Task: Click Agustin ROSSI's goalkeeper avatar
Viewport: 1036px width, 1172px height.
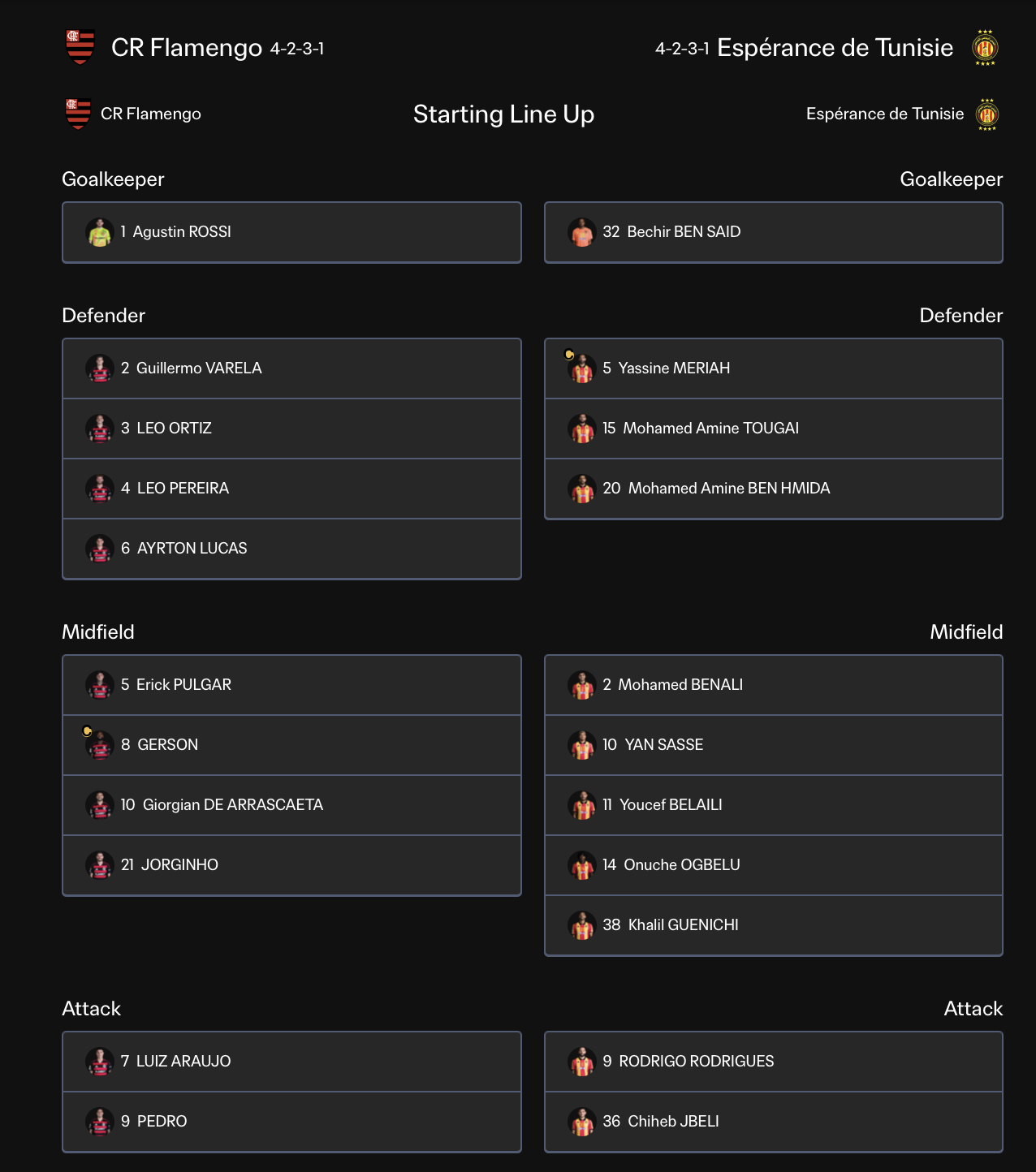Action: click(x=100, y=232)
